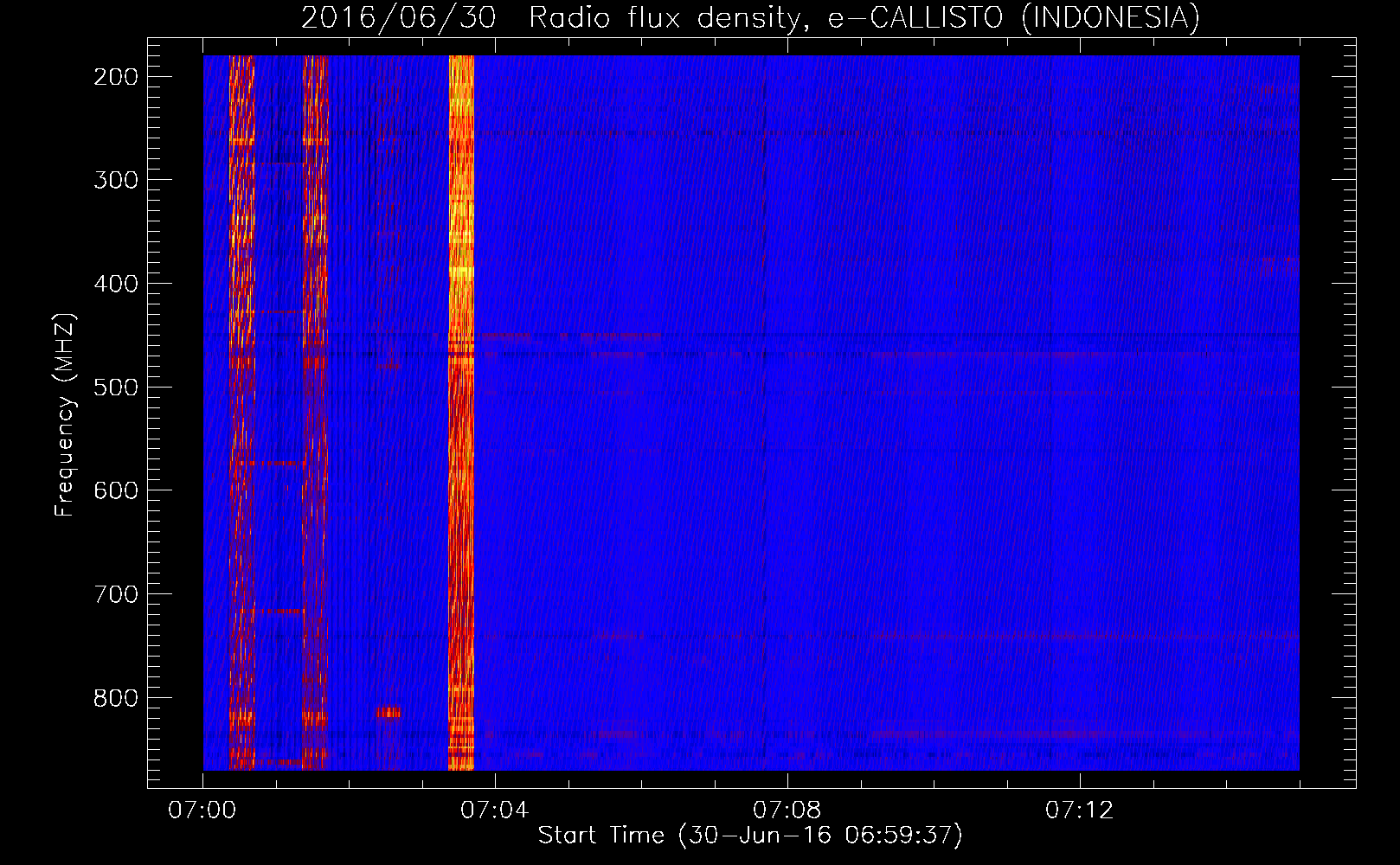This screenshot has height=865, width=1400.
Task: Click the 07:00 time tick label
Action: click(x=202, y=811)
